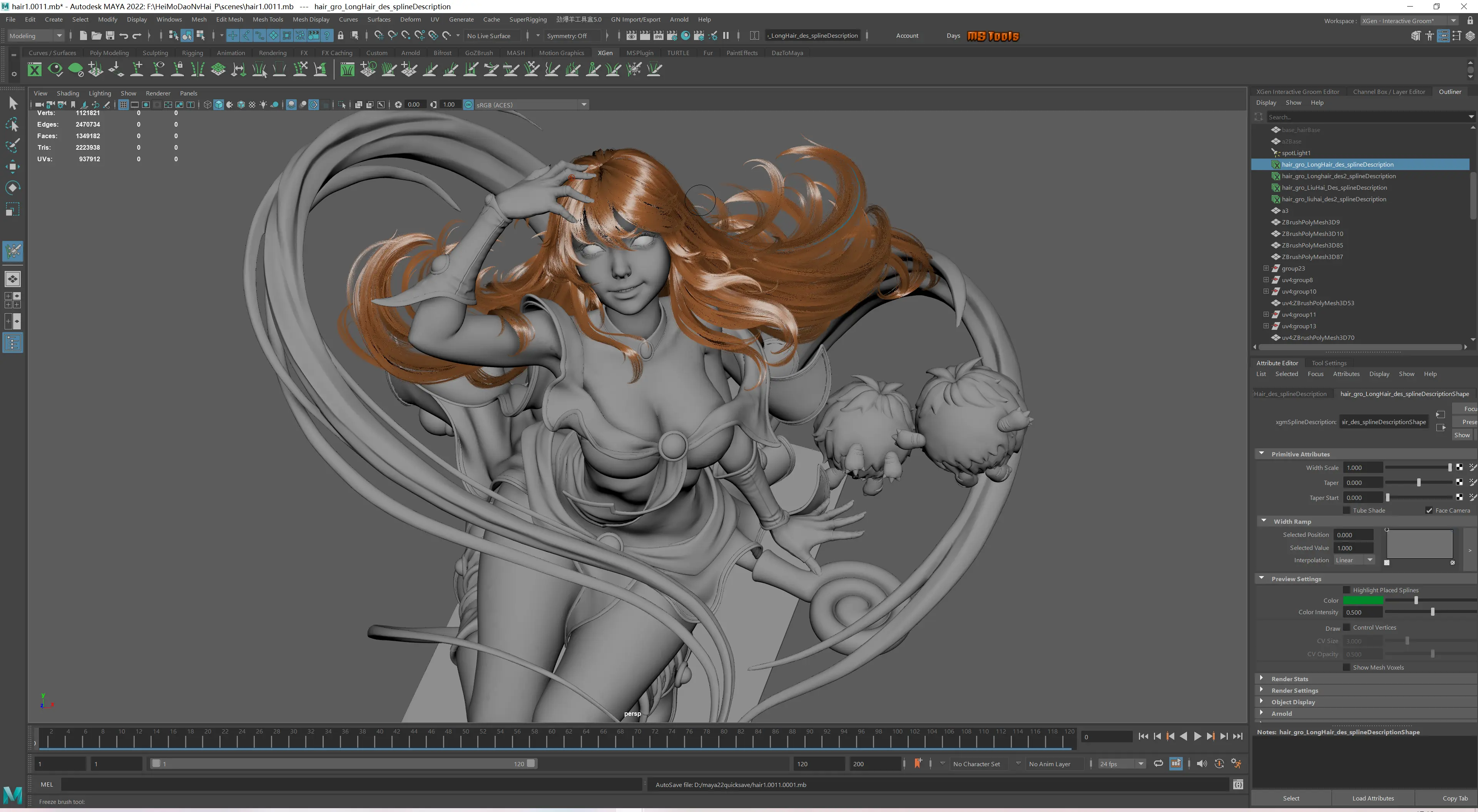Collapse the Preview Settings section
Image resolution: width=1478 pixels, height=812 pixels.
coord(1261,578)
